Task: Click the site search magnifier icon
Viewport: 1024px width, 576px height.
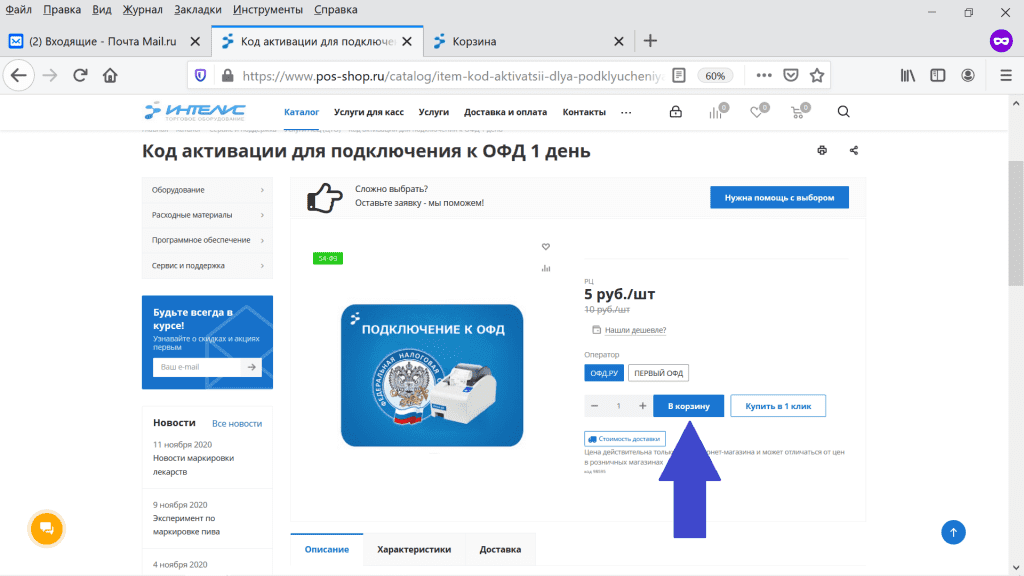Action: coord(843,112)
